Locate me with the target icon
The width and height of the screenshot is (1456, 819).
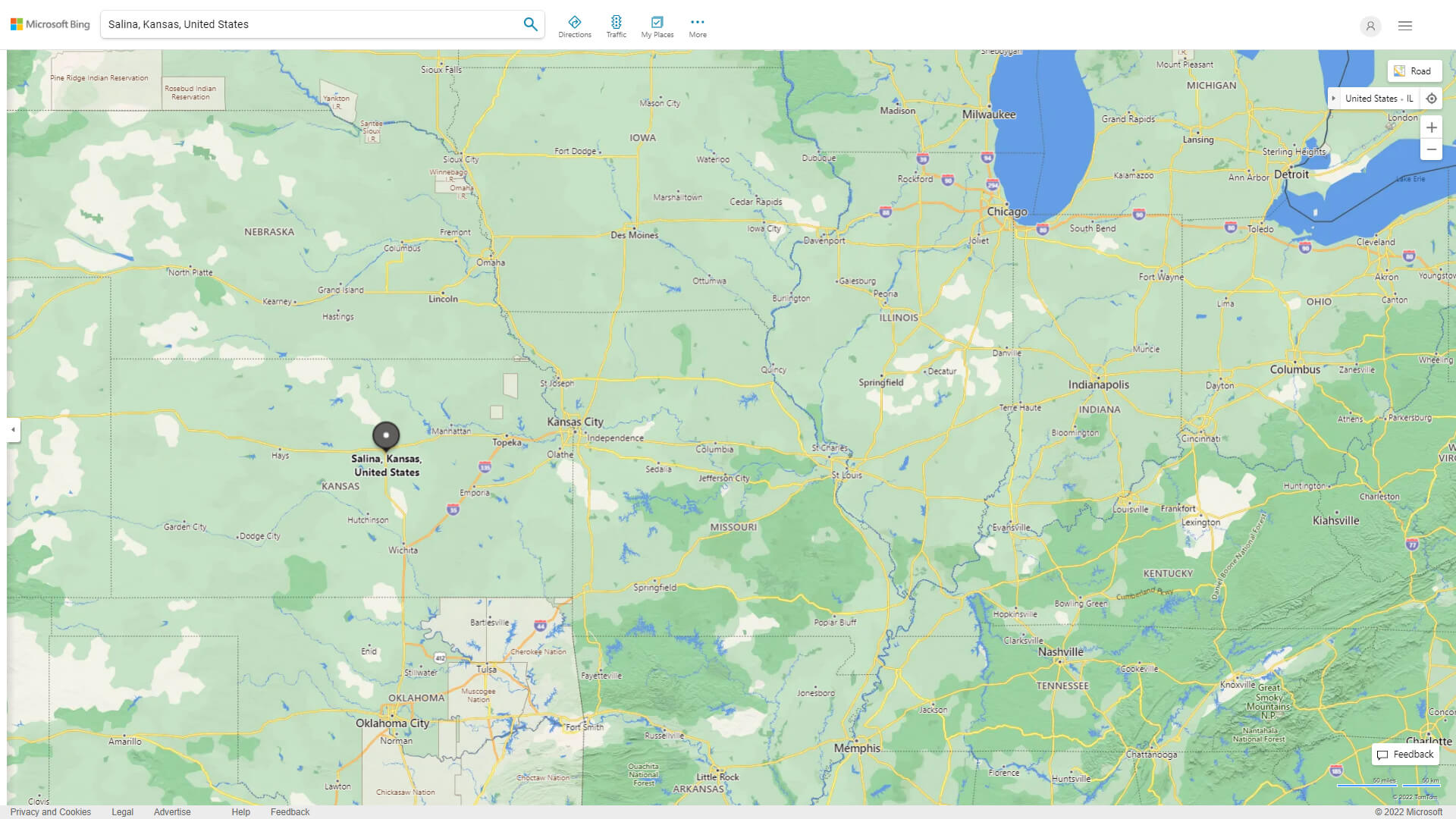click(1431, 99)
